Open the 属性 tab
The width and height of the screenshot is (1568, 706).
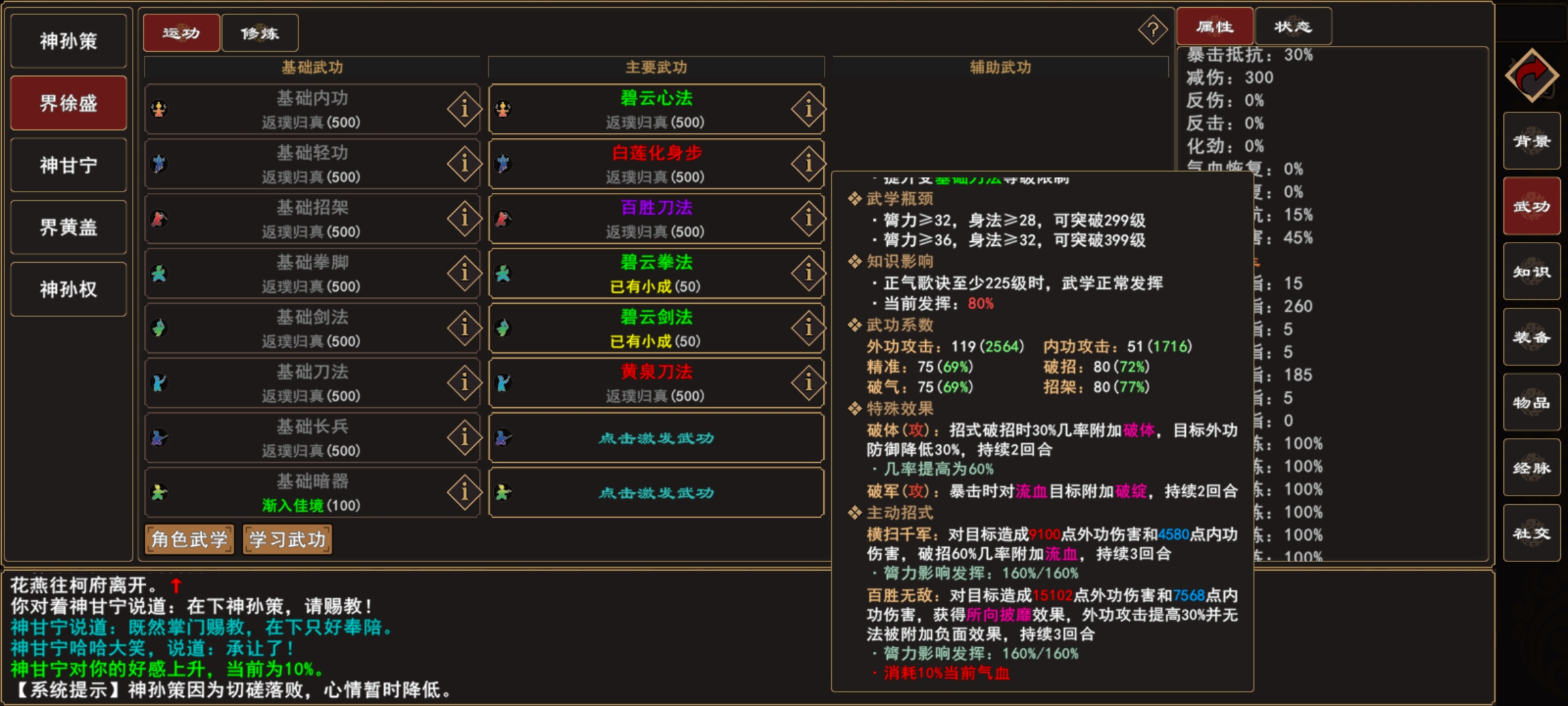[1215, 27]
